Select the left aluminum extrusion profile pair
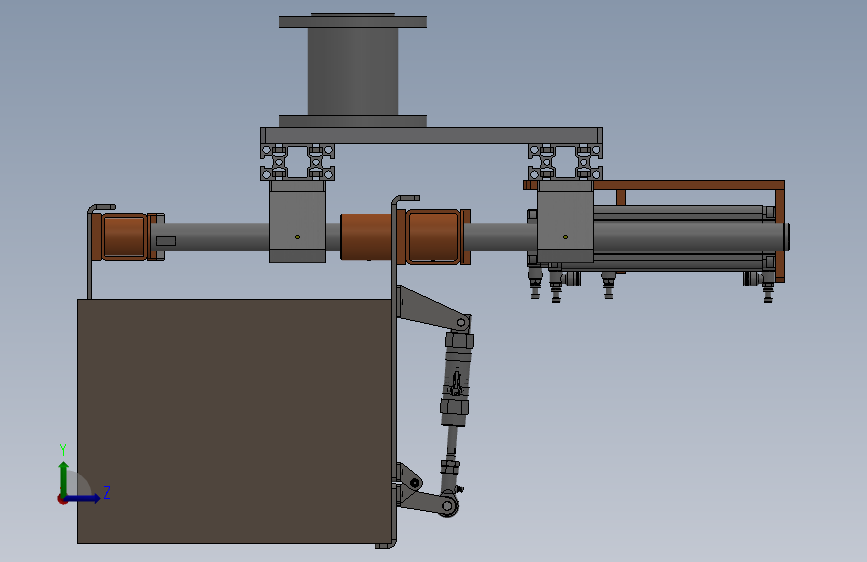Image resolution: width=867 pixels, height=562 pixels. [297, 162]
